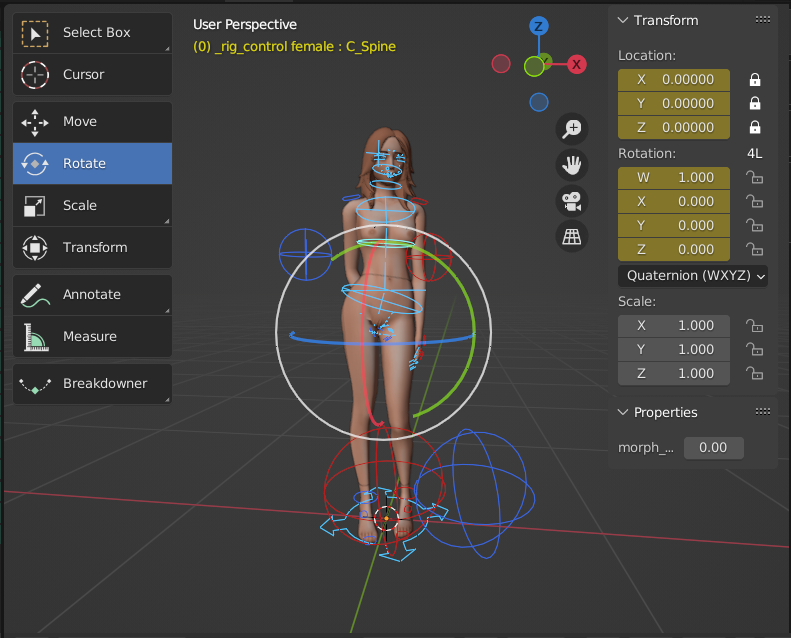Click Scale X value field
The height and width of the screenshot is (638, 791).
point(674,326)
